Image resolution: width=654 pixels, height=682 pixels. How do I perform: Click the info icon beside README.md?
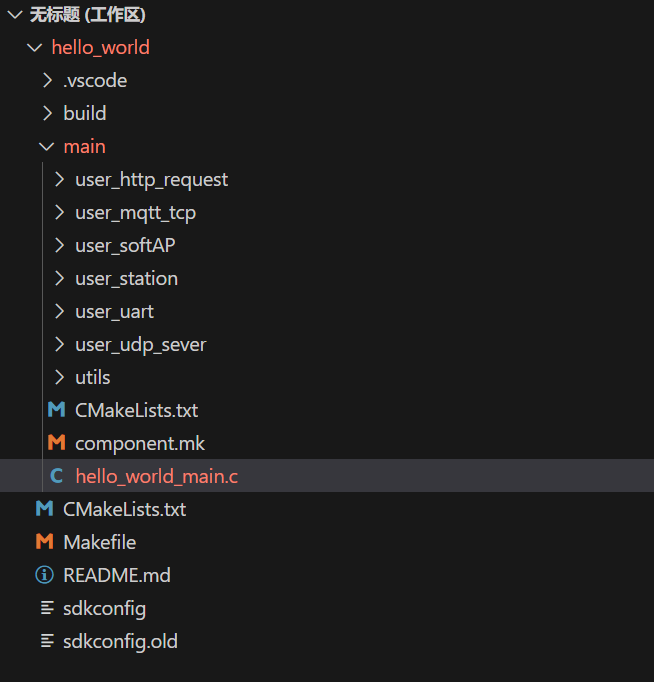(x=44, y=575)
